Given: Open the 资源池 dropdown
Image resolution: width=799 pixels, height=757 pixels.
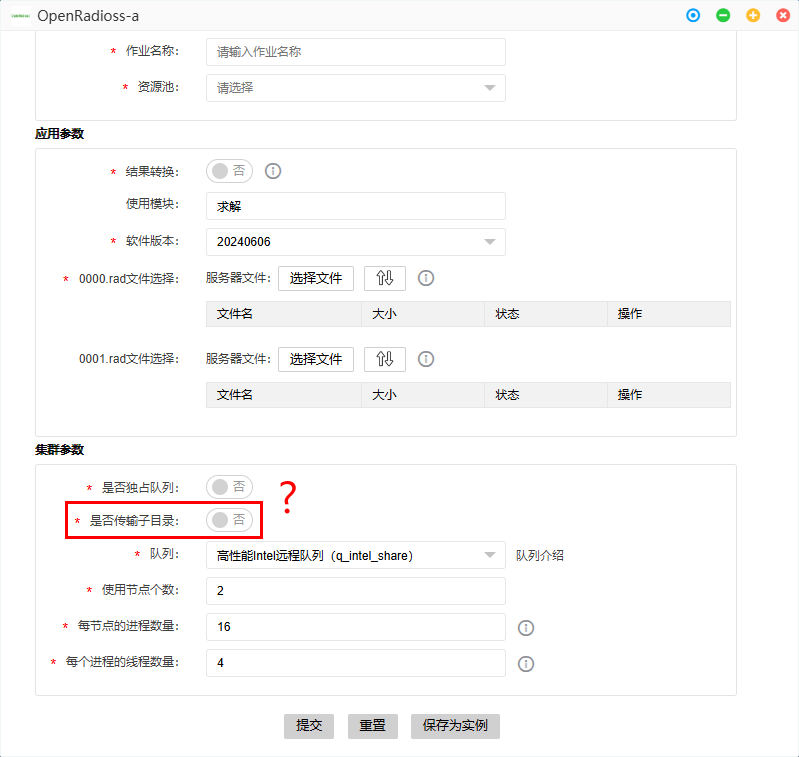Looking at the screenshot, I should [x=356, y=88].
